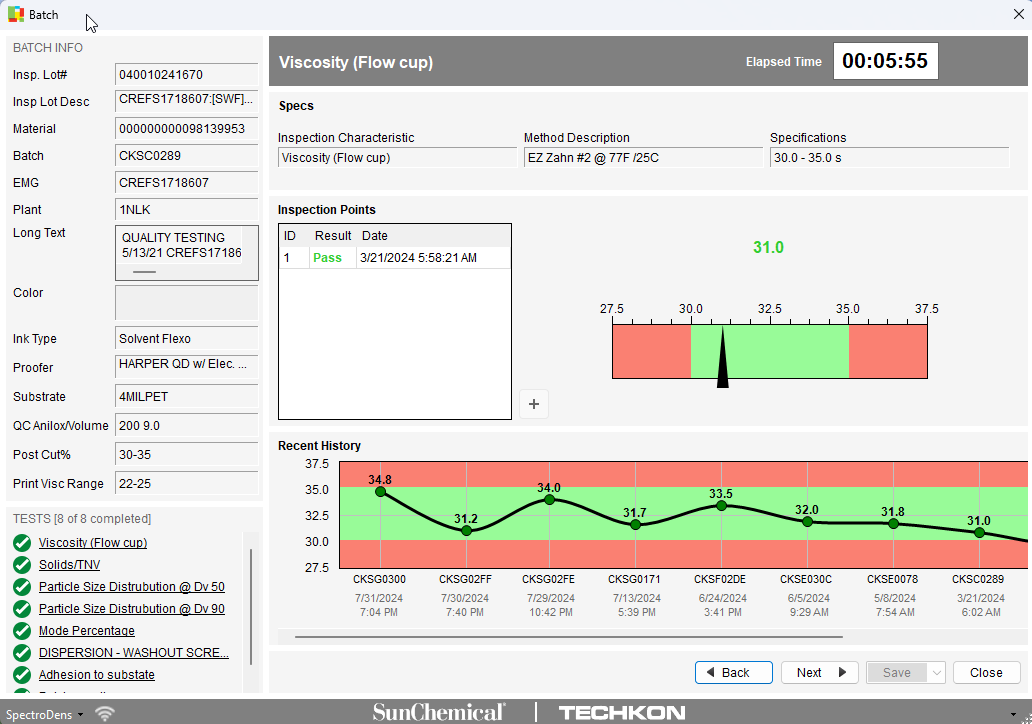Select the 33.5 data point on history chart

click(x=721, y=505)
